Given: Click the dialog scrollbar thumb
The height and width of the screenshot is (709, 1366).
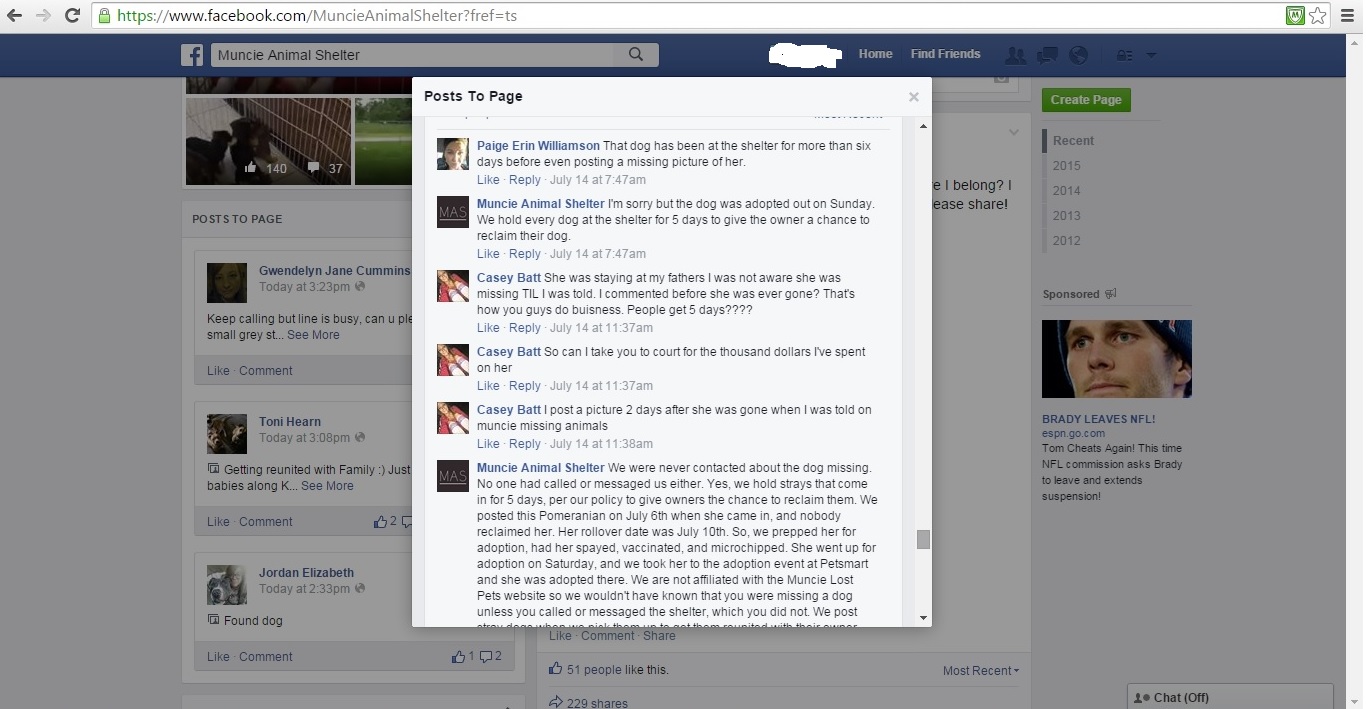Looking at the screenshot, I should pyautogui.click(x=923, y=539).
